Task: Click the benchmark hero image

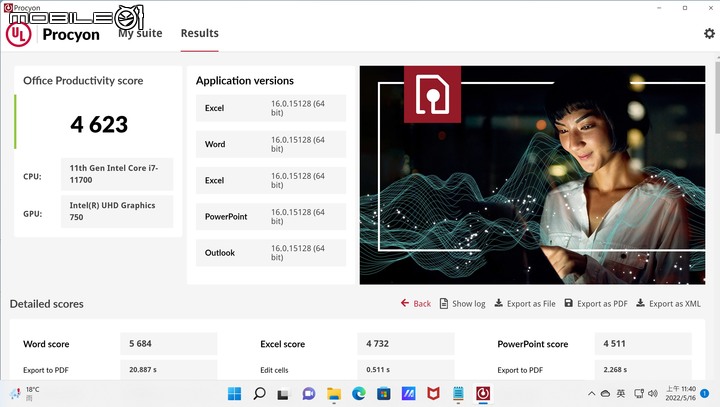Action: [532, 175]
